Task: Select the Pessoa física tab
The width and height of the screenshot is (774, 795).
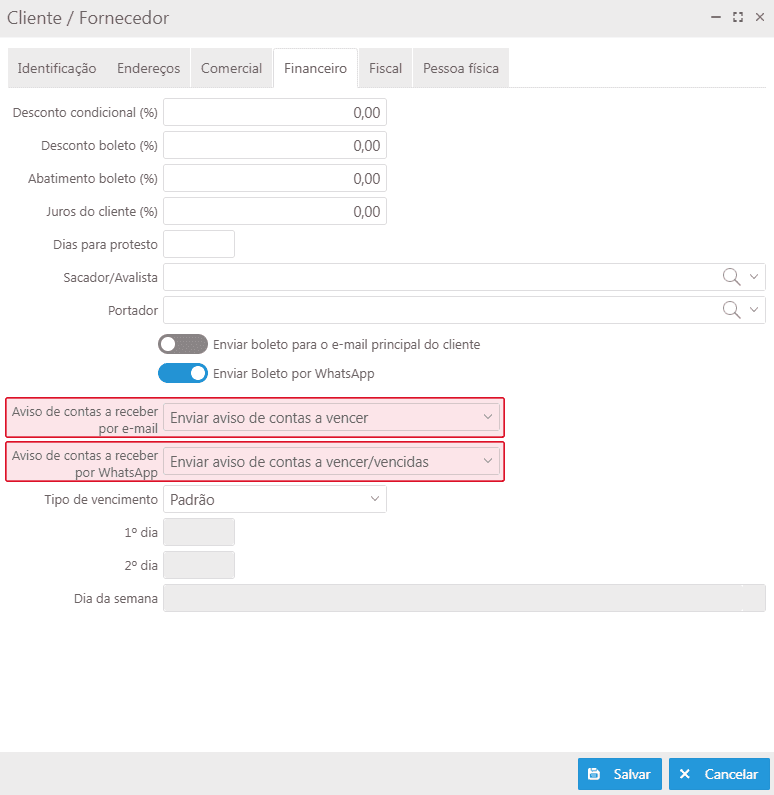Action: click(x=460, y=68)
